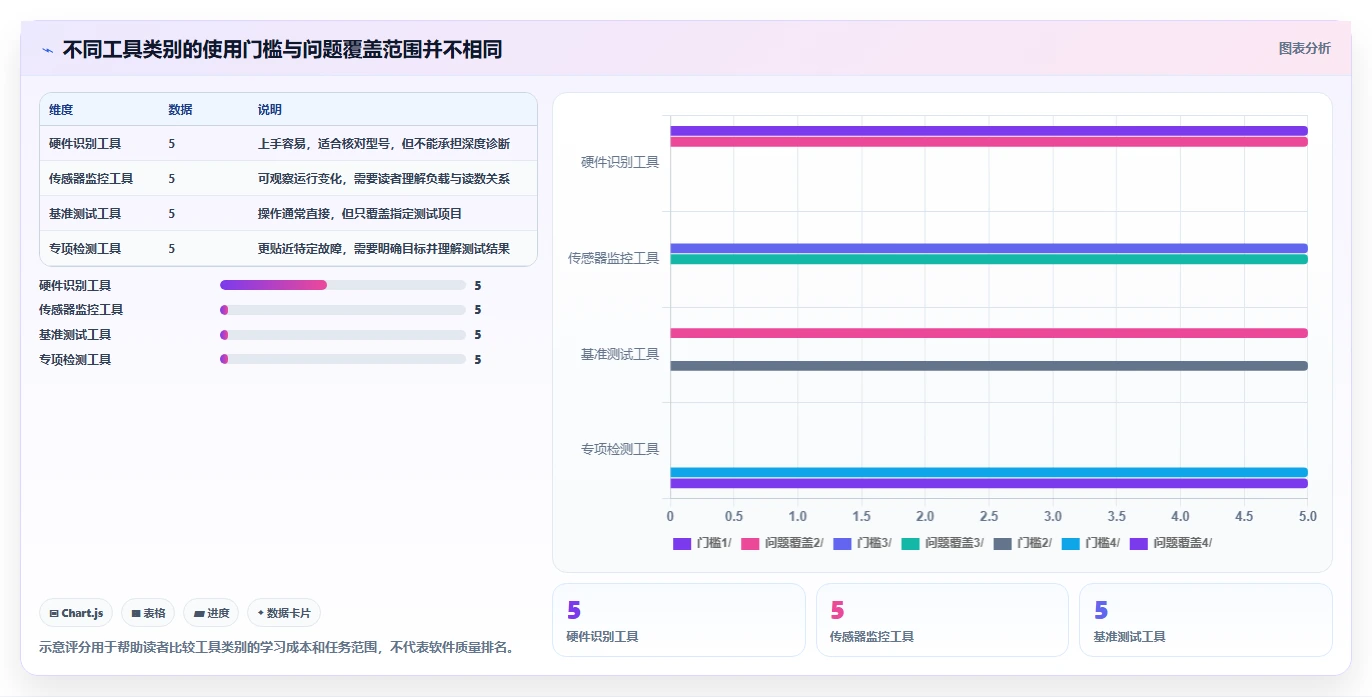Click the 数据 value 5 in the 硬件识别工具 table row
Screen dimensions: 1372x697
pos(172,144)
